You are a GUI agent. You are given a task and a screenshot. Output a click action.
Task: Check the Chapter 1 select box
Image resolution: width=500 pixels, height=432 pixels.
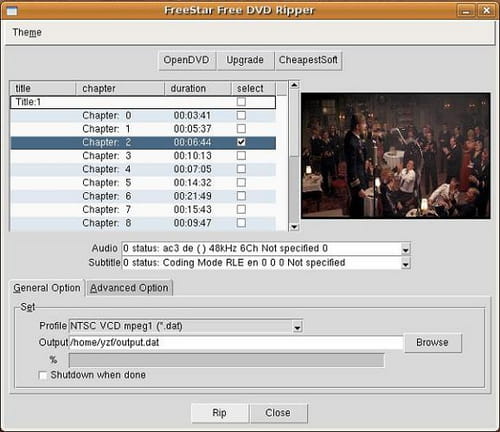pos(241,129)
